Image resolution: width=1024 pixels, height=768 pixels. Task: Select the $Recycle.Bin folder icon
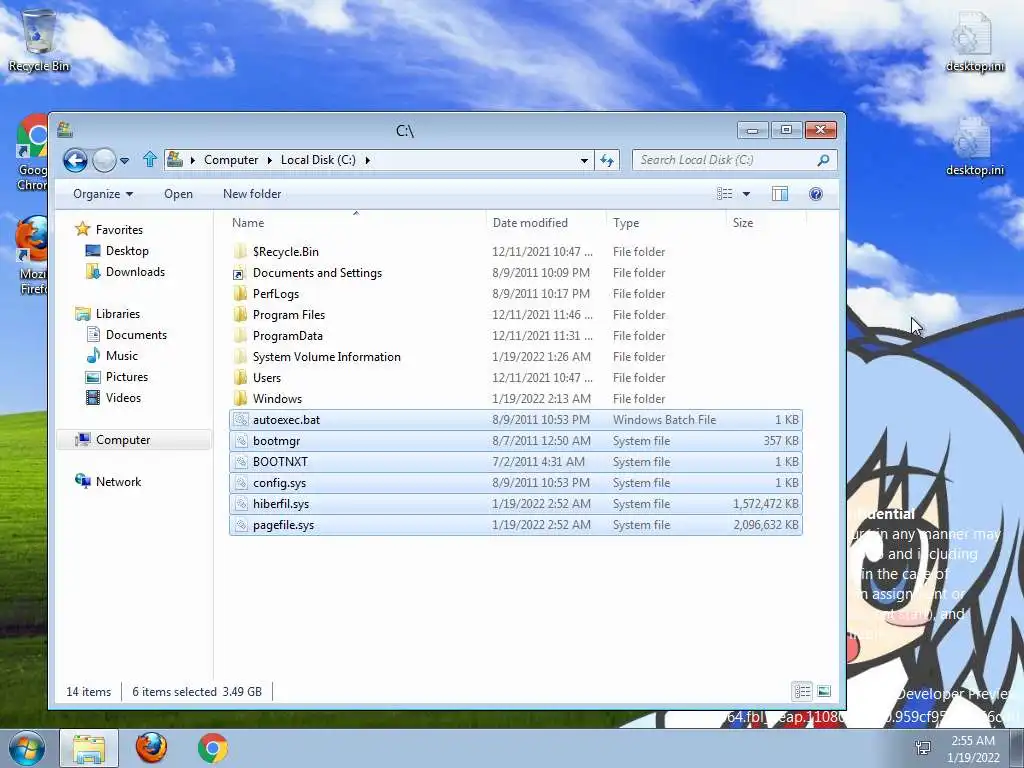coord(240,251)
